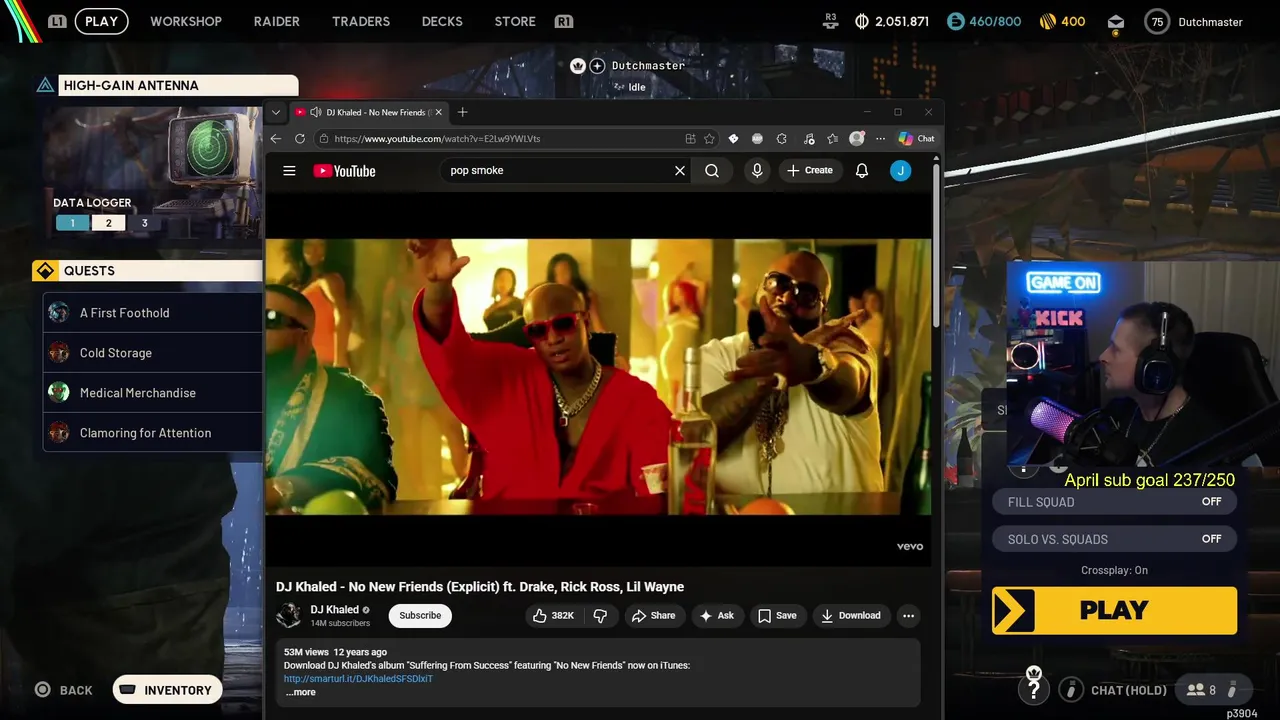The height and width of the screenshot is (720, 1280).
Task: Open the game mail inbox icon
Action: click(x=1116, y=22)
